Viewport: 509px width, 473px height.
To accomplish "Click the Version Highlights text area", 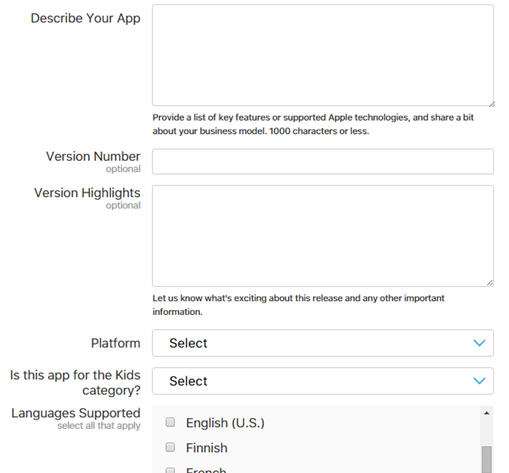I will click(x=323, y=236).
